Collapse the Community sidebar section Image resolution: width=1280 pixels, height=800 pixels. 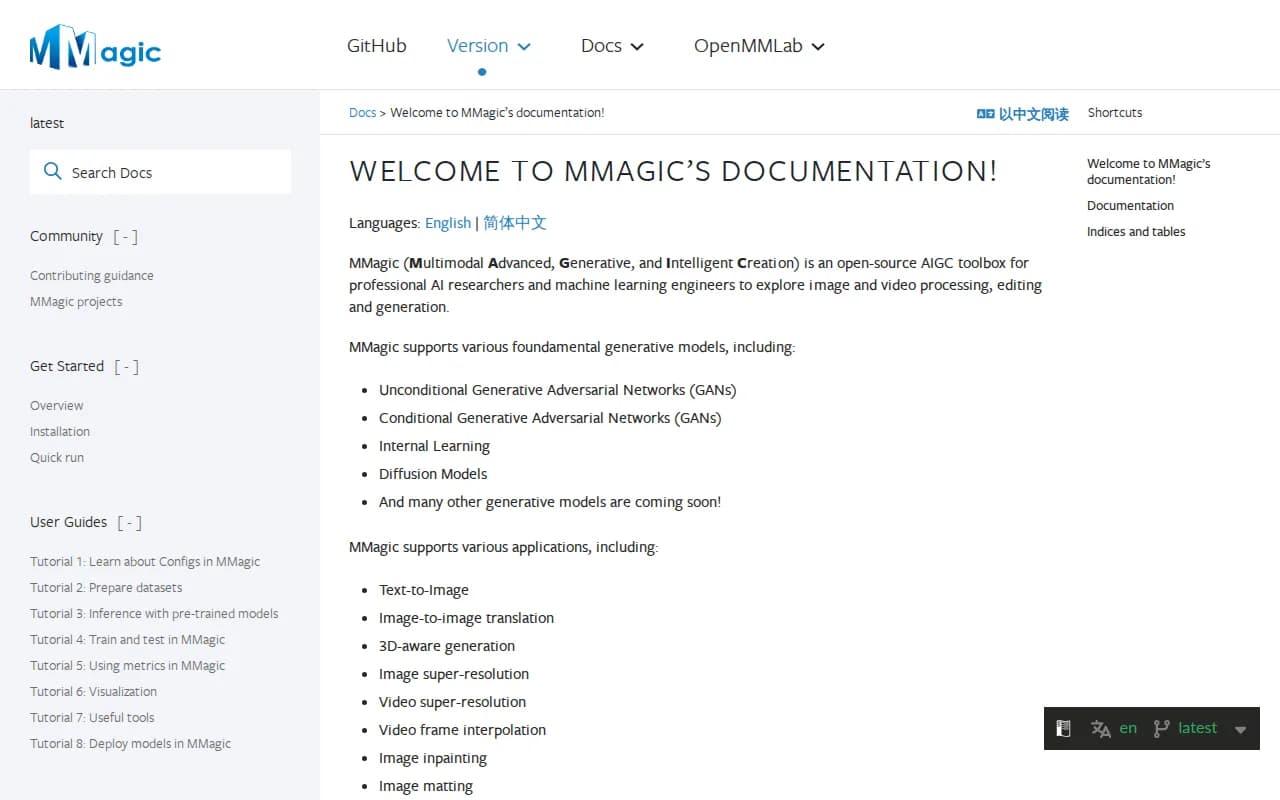125,237
